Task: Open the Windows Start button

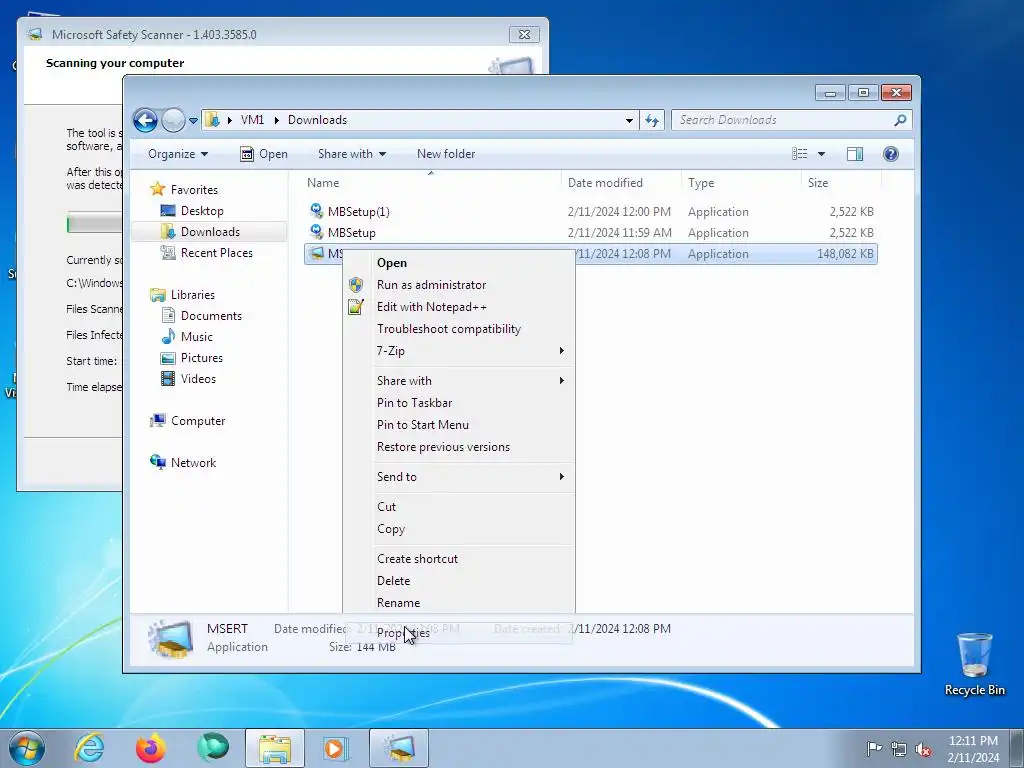Action: pos(27,748)
